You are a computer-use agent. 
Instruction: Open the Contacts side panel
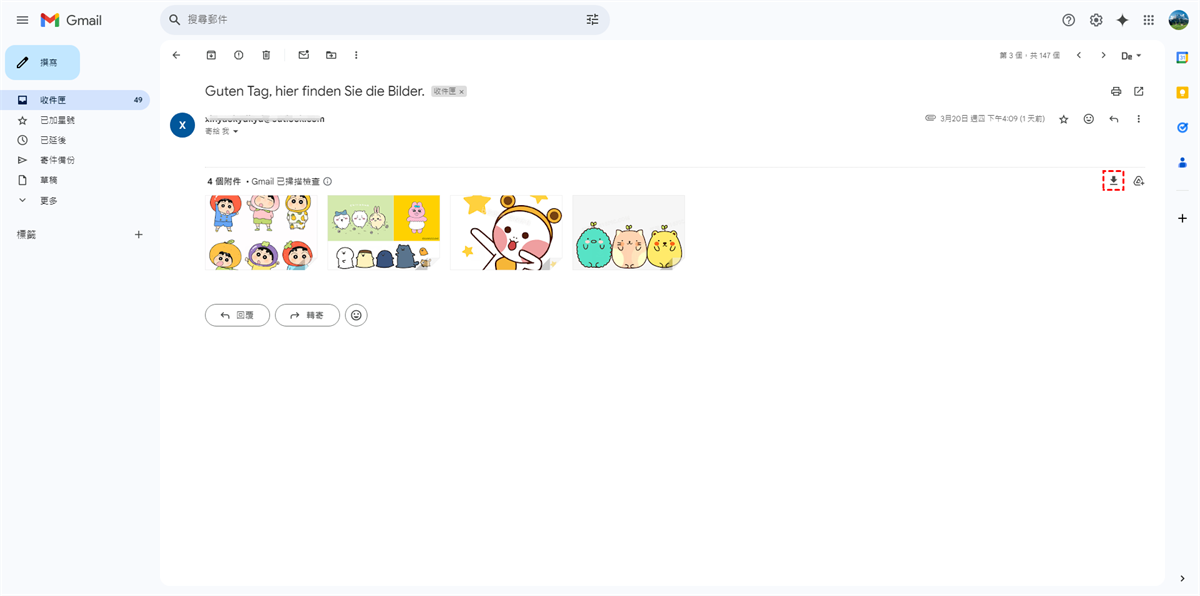pos(1183,162)
